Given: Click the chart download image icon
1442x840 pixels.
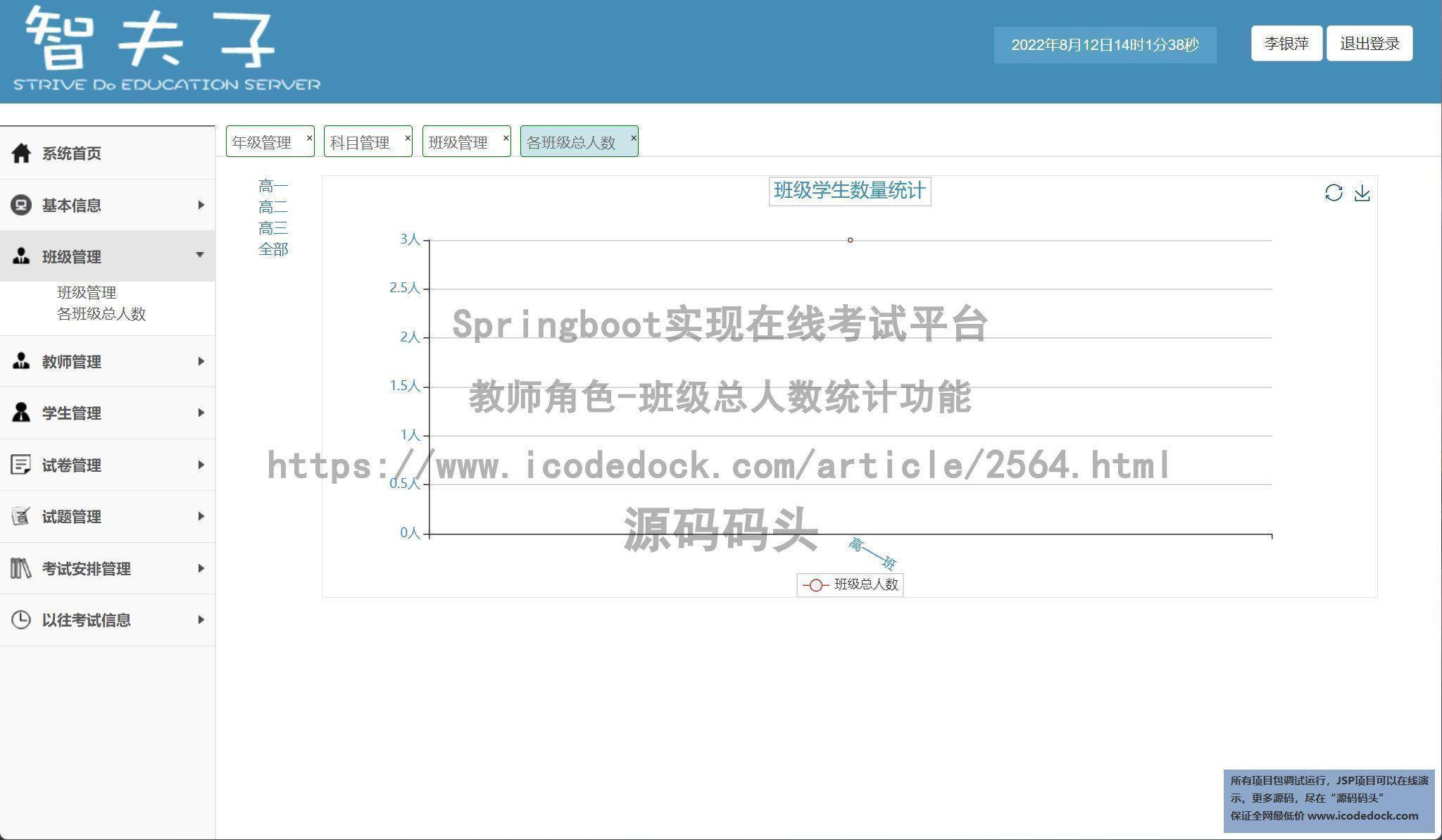Looking at the screenshot, I should [1362, 193].
